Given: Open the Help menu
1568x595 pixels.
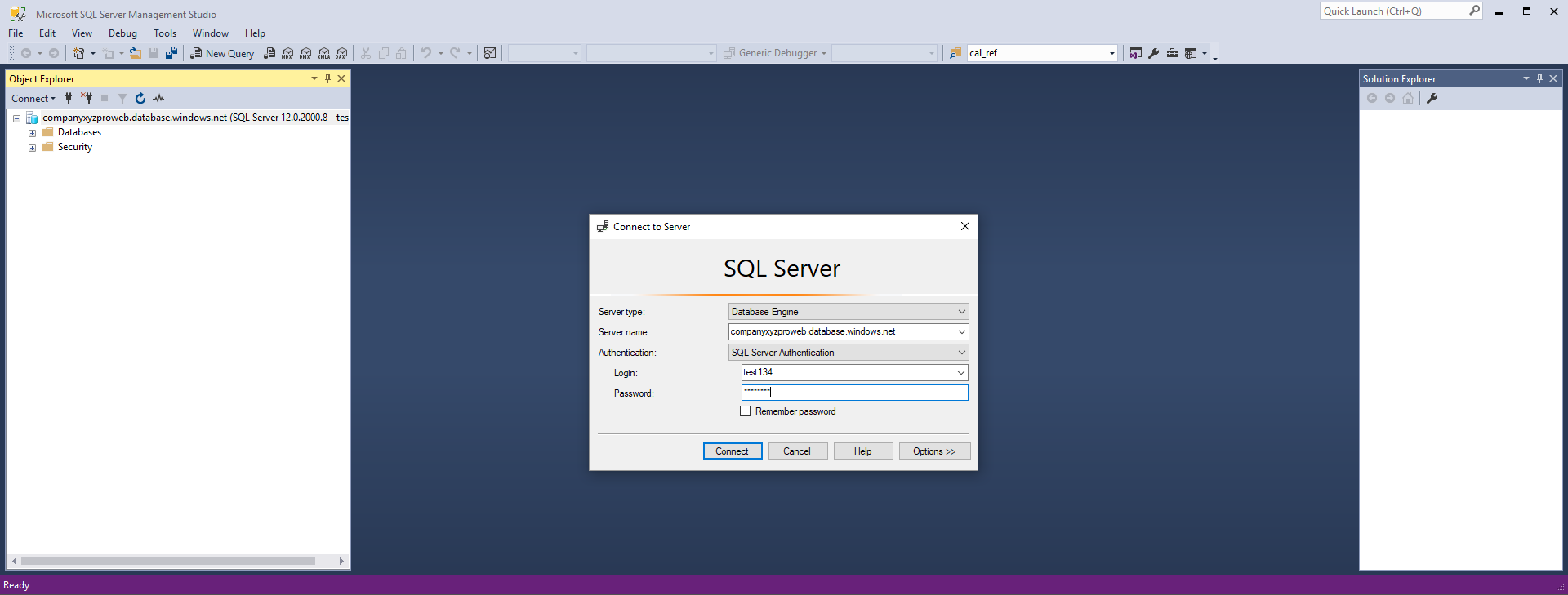Looking at the screenshot, I should [x=255, y=33].
